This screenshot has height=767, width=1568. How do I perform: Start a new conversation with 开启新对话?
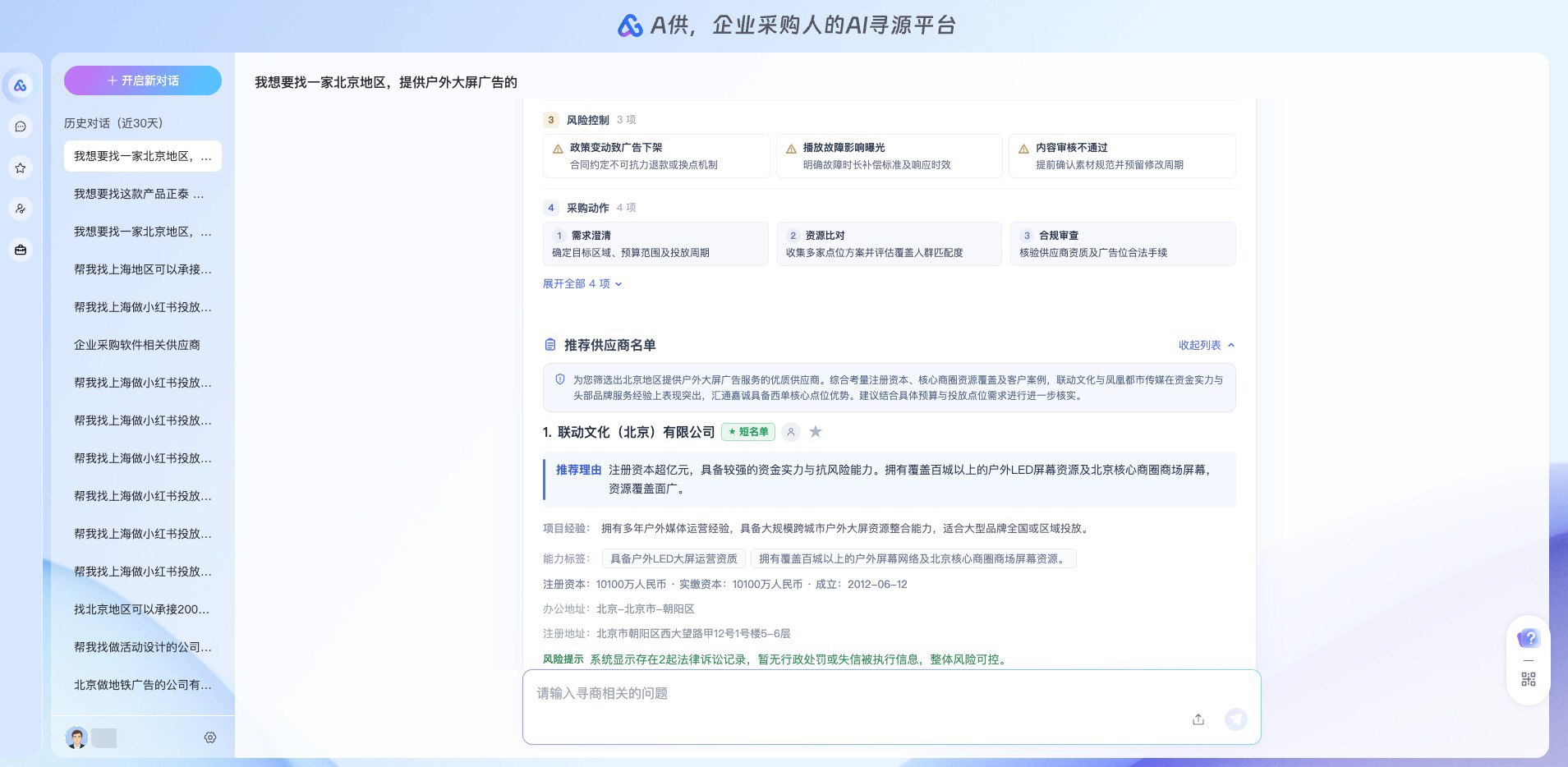click(x=143, y=80)
